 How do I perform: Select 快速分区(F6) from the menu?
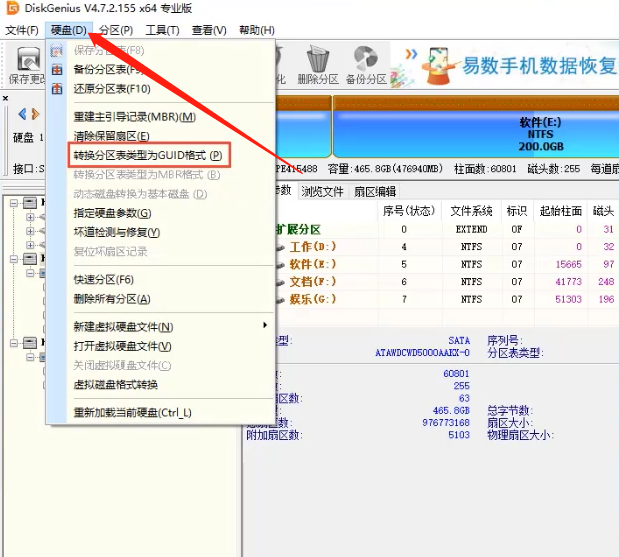tap(104, 280)
